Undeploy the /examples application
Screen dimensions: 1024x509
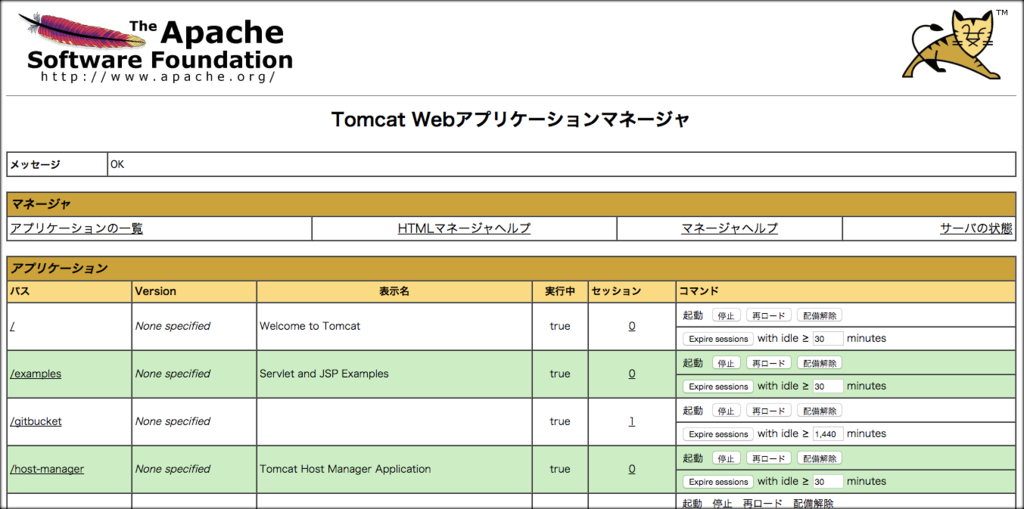pyautogui.click(x=820, y=363)
